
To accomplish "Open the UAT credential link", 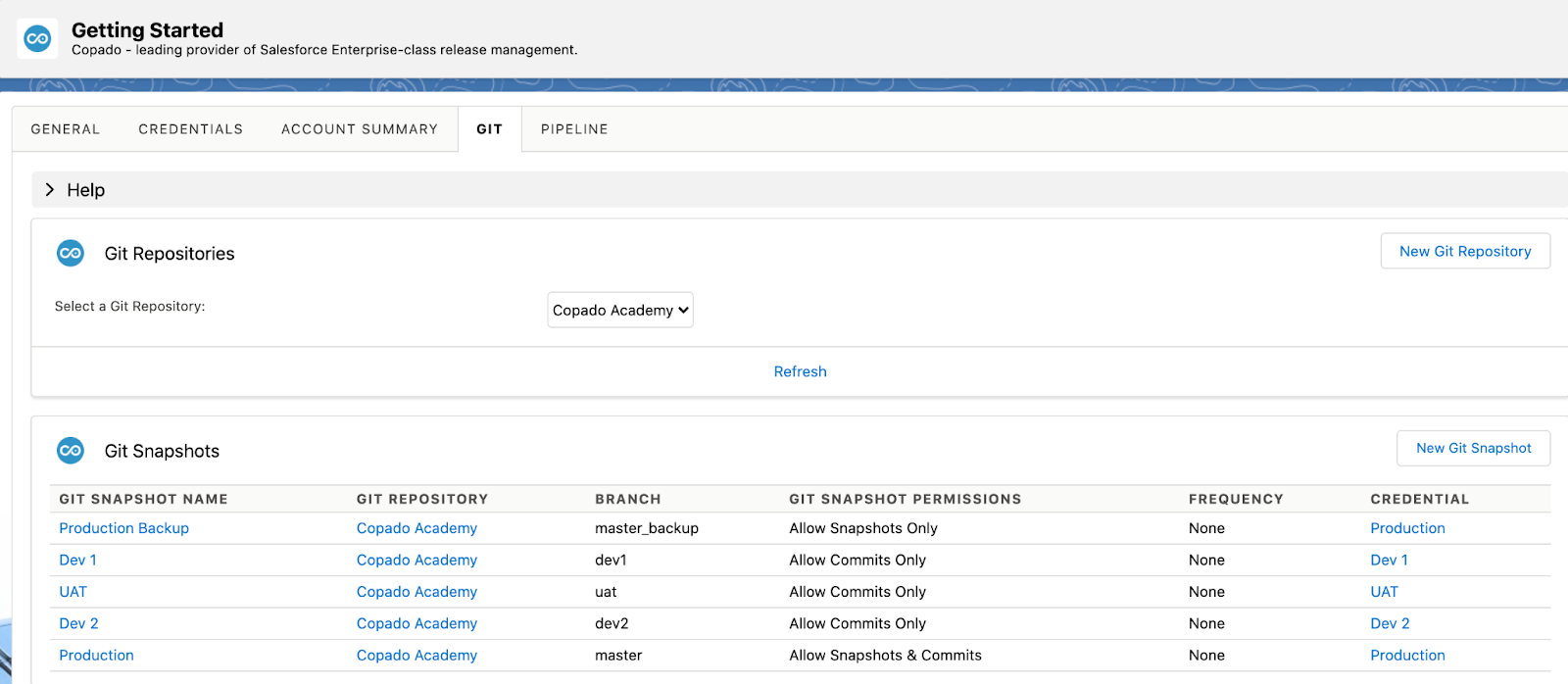I will [x=1385, y=592].
